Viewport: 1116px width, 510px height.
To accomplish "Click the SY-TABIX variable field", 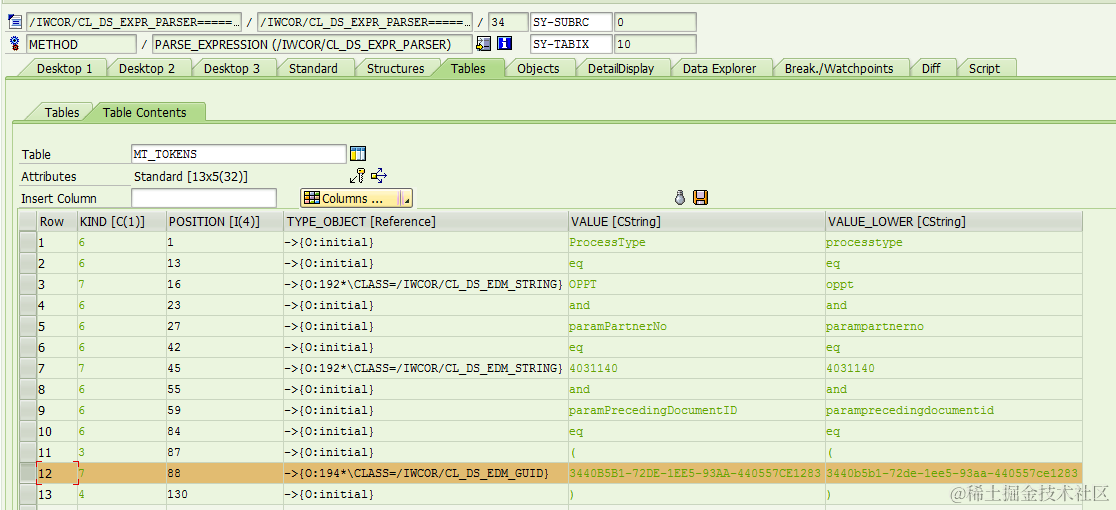I will click(572, 44).
